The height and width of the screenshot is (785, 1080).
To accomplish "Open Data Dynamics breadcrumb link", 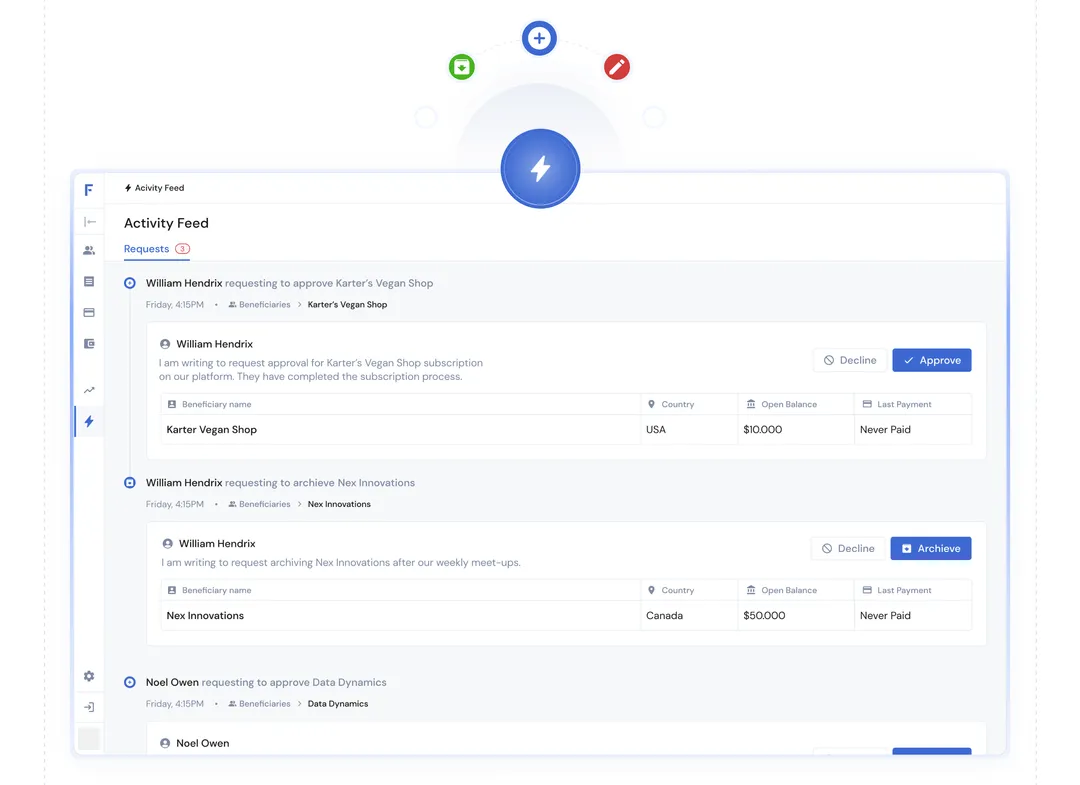I will point(338,704).
